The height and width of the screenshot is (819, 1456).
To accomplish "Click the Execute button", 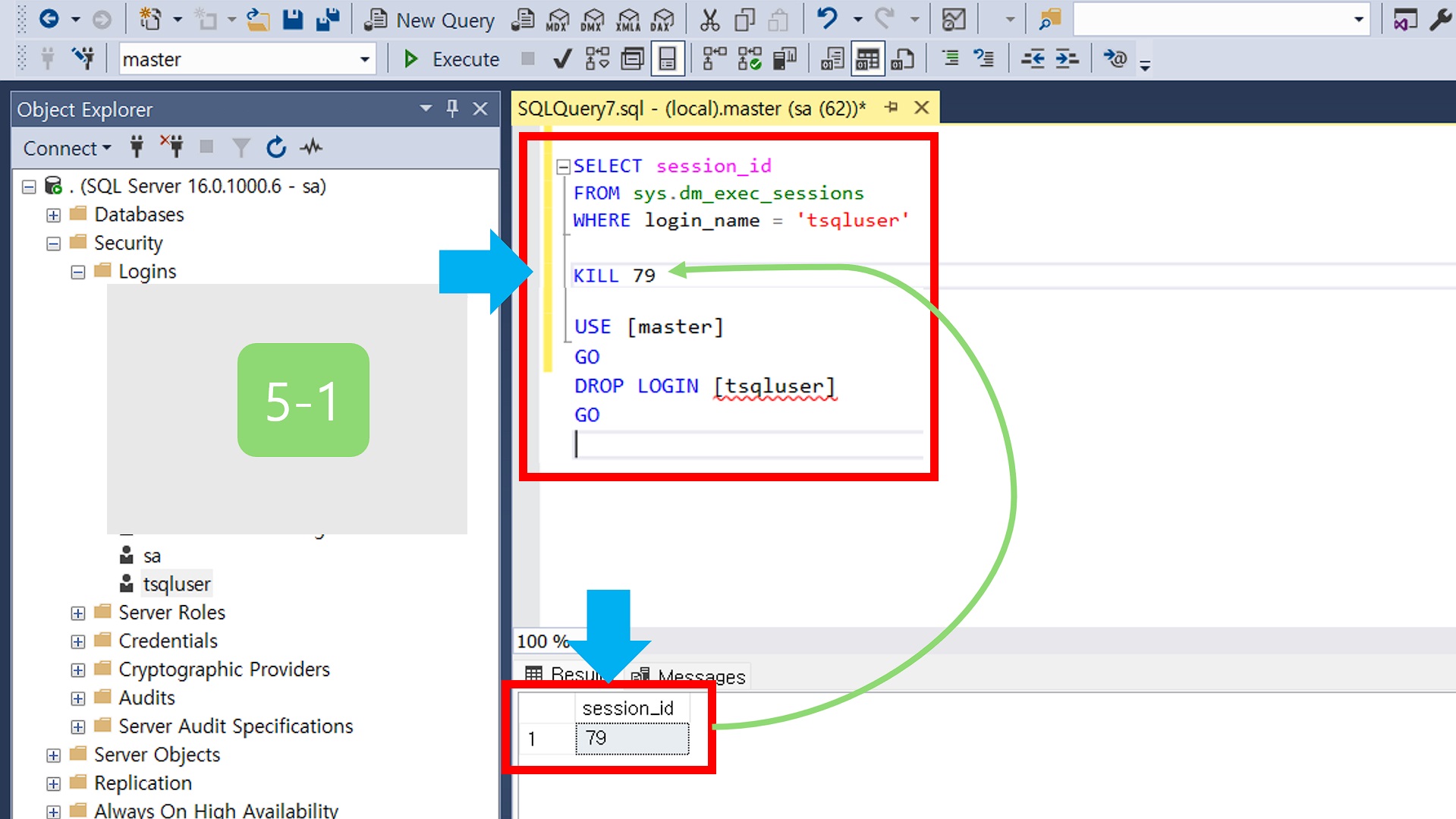I will 451,59.
